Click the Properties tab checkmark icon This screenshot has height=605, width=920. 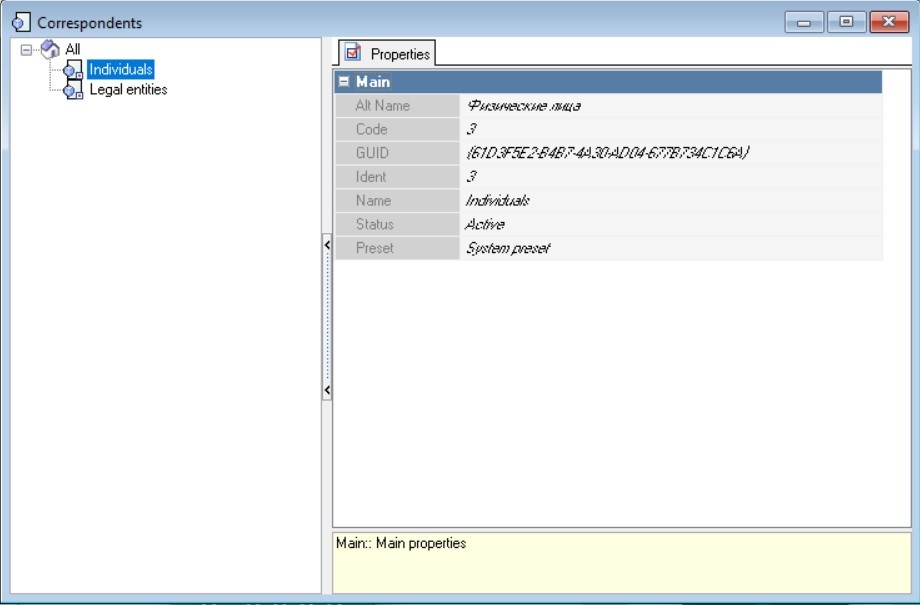click(x=353, y=53)
